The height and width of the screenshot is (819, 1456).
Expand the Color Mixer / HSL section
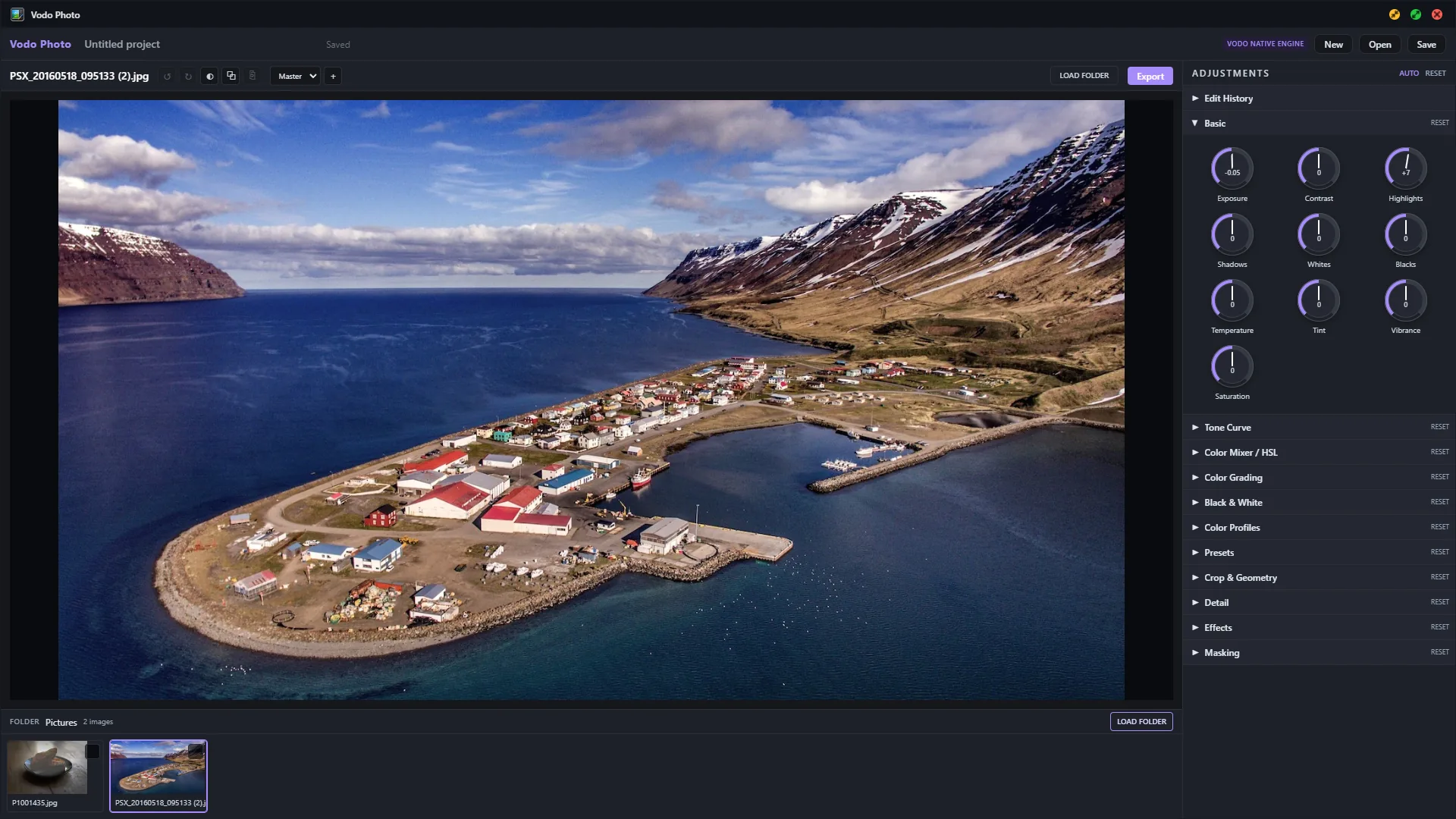1319,453
